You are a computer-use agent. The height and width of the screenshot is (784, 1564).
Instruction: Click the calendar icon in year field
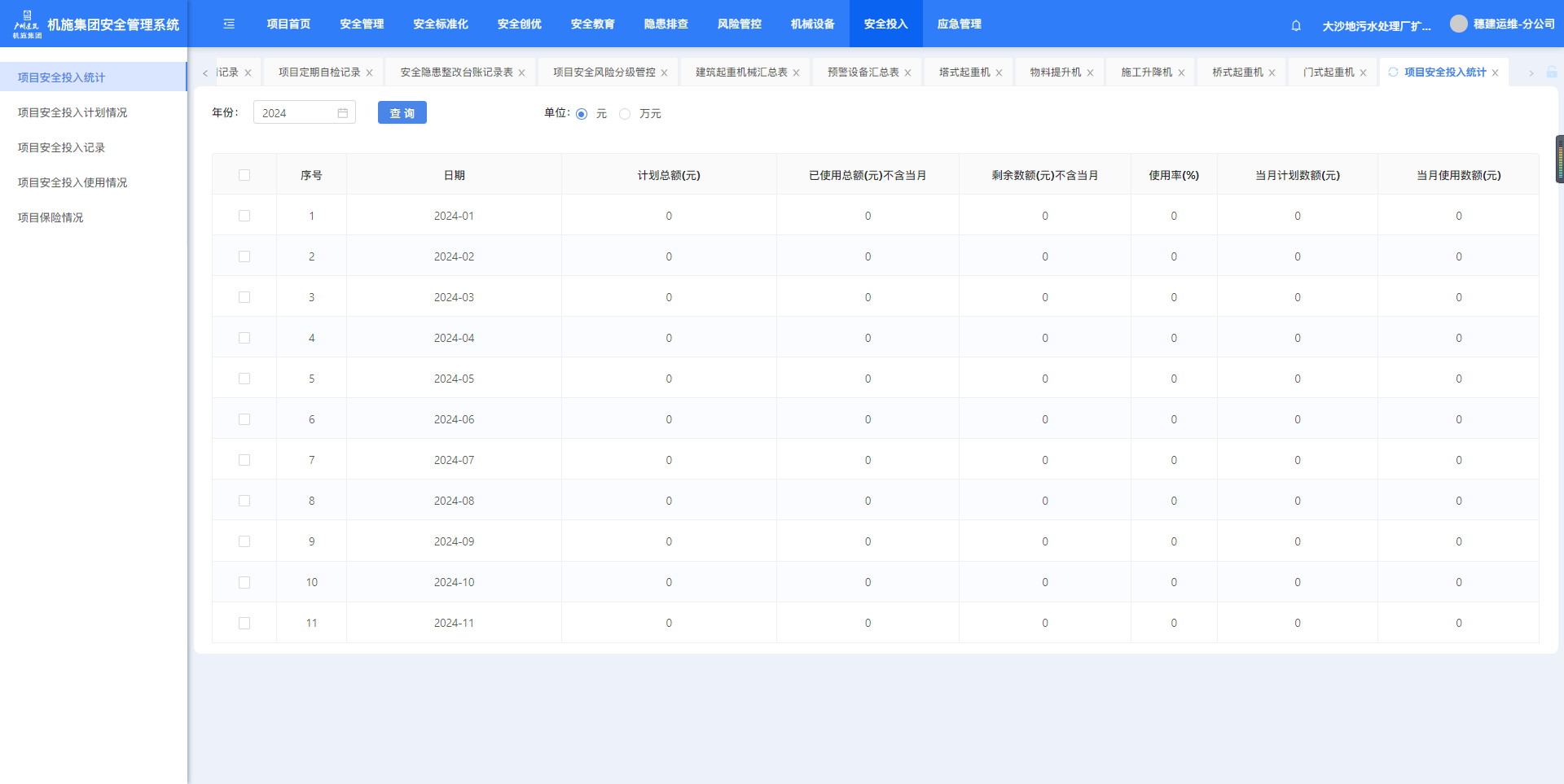343,113
